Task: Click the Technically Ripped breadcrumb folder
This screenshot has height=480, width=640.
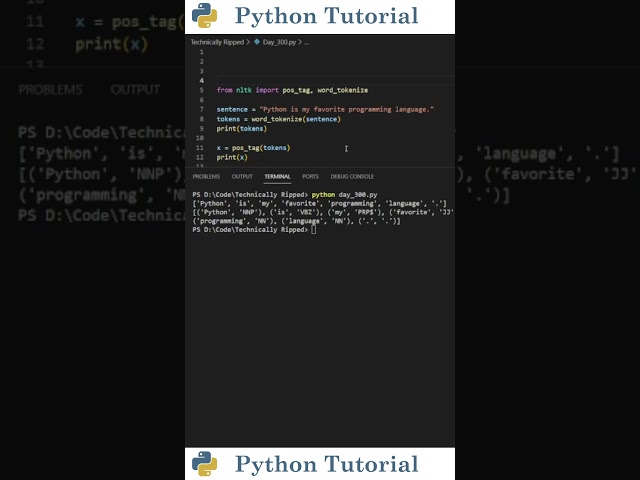Action: 217,42
